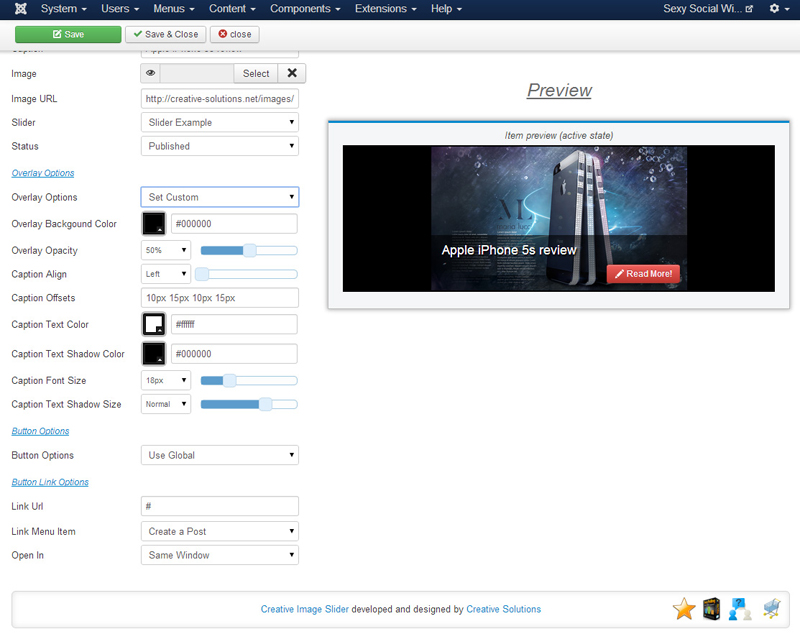
Task: Open the Slider Example dropdown
Action: coord(220,122)
